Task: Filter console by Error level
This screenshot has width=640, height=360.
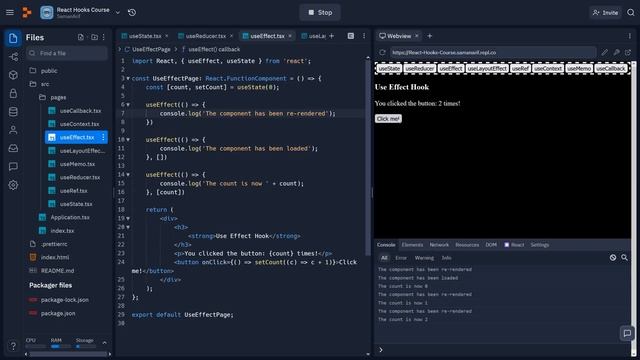Action: (401, 258)
